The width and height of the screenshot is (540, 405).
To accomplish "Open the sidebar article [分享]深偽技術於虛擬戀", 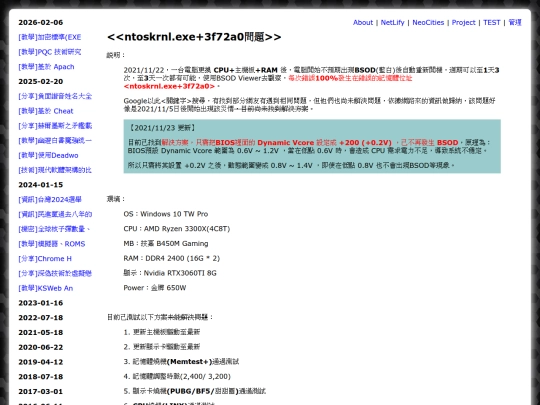I will pos(55,273).
